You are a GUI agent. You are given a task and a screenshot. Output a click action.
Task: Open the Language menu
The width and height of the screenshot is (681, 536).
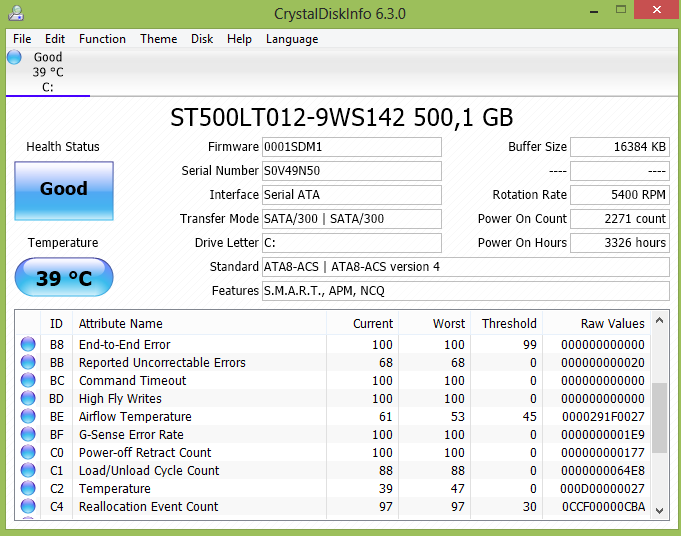[x=292, y=39]
